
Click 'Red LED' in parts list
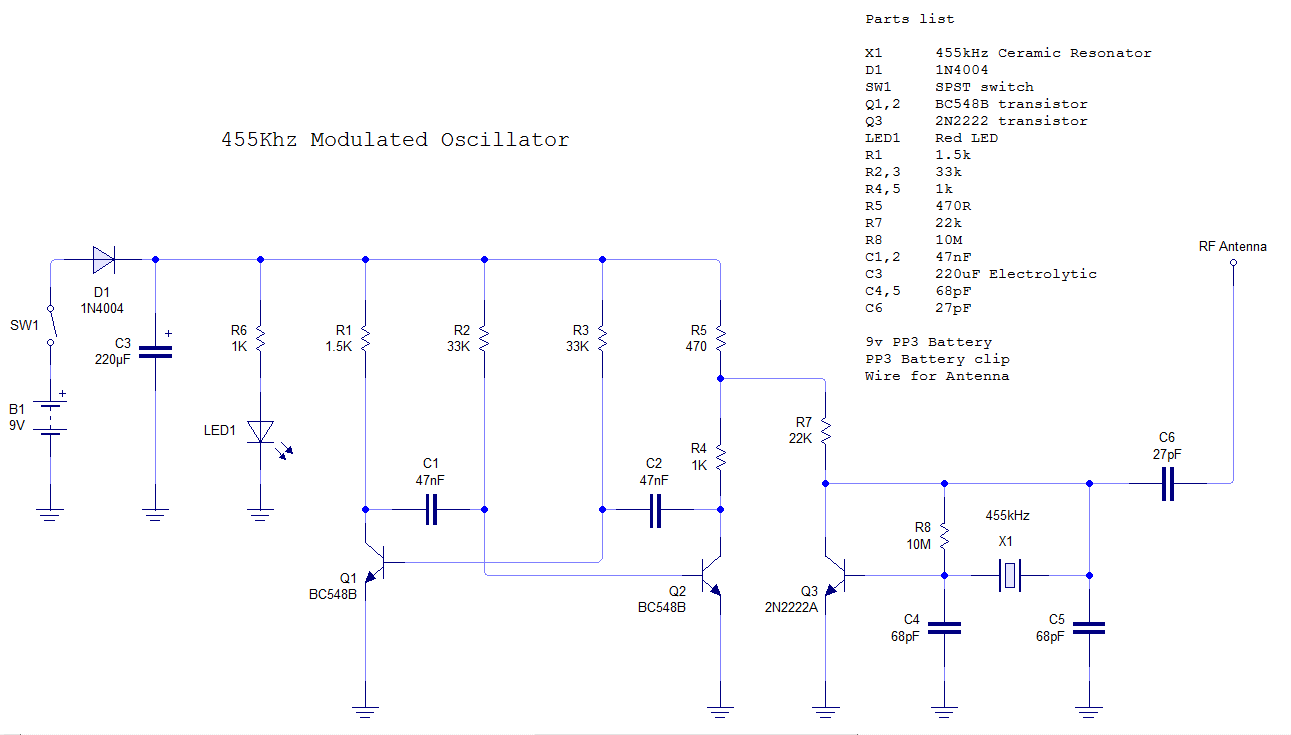pos(966,138)
